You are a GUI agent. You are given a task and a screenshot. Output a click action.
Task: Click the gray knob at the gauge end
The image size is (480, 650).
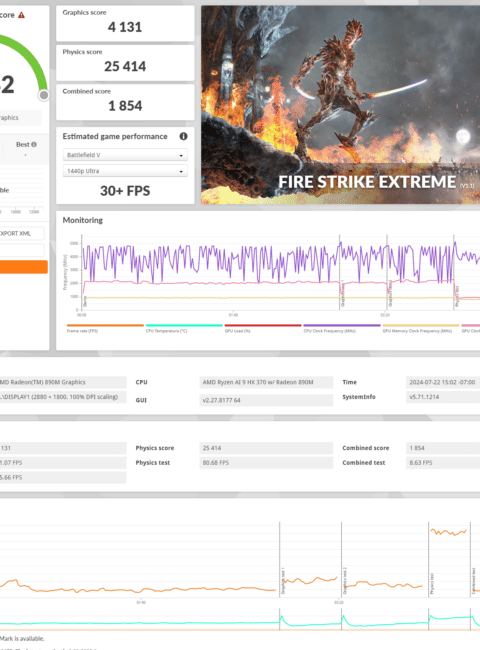44,95
